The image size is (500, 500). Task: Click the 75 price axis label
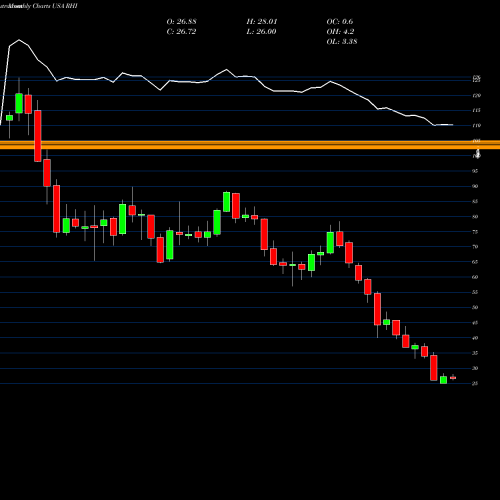tap(476, 232)
